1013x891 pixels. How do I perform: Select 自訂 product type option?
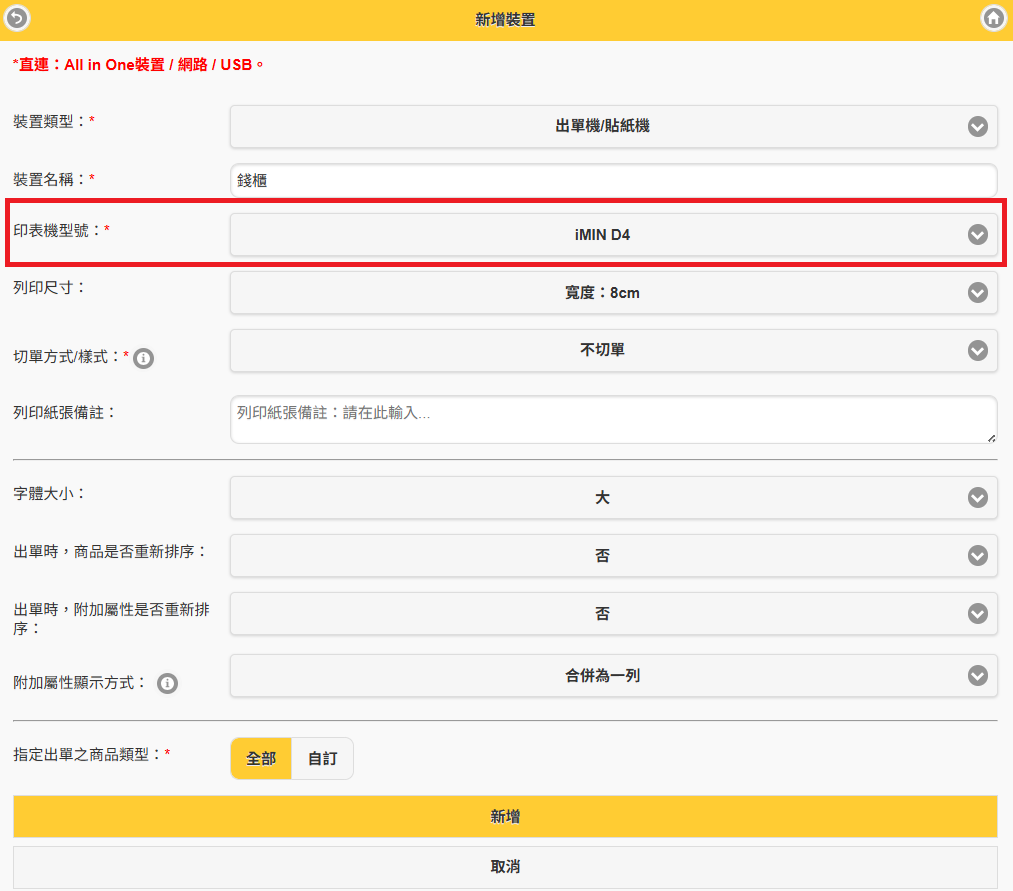click(322, 759)
